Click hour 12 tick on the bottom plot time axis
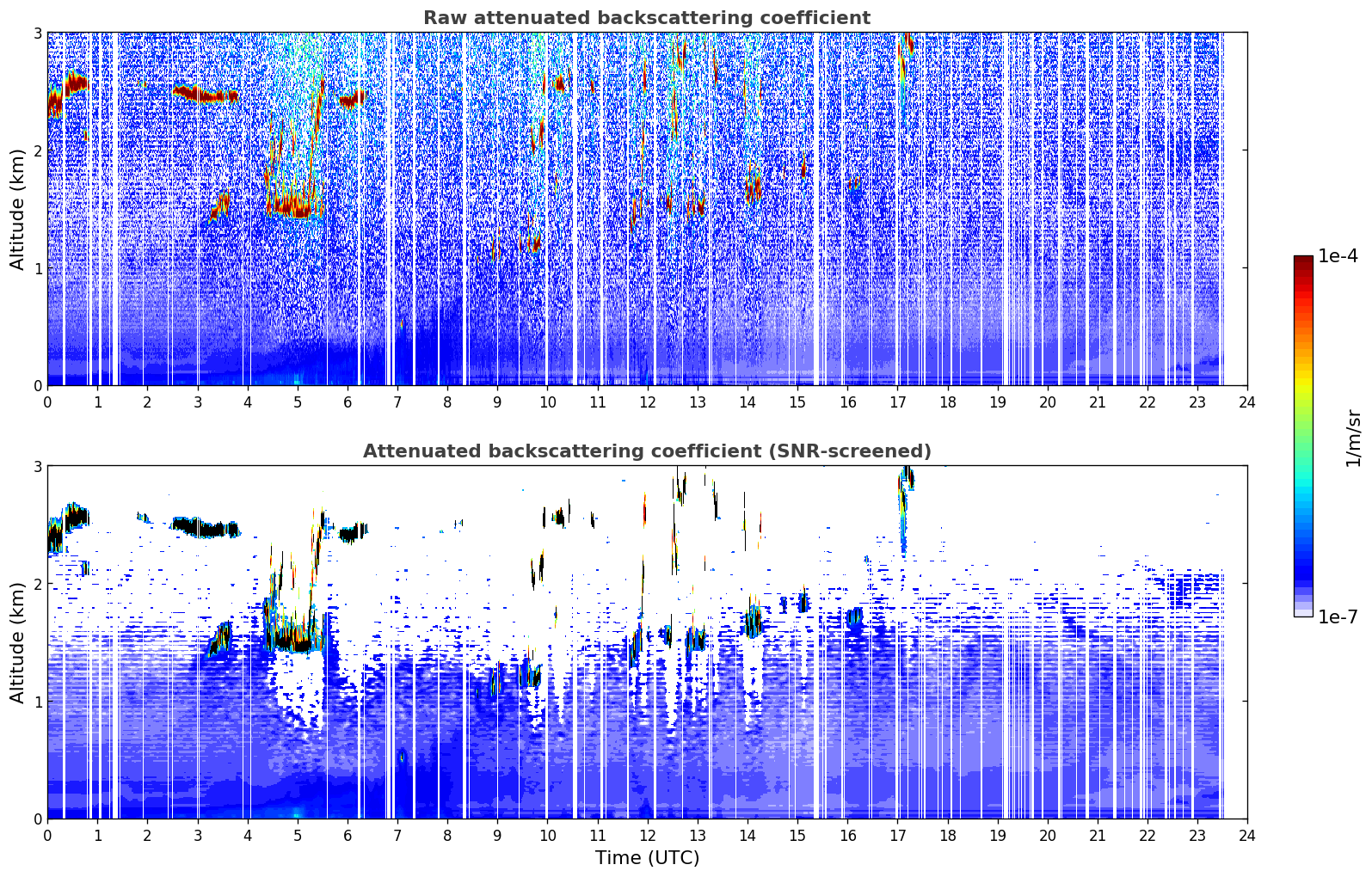This screenshot has height=877, width=1372. 647,836
